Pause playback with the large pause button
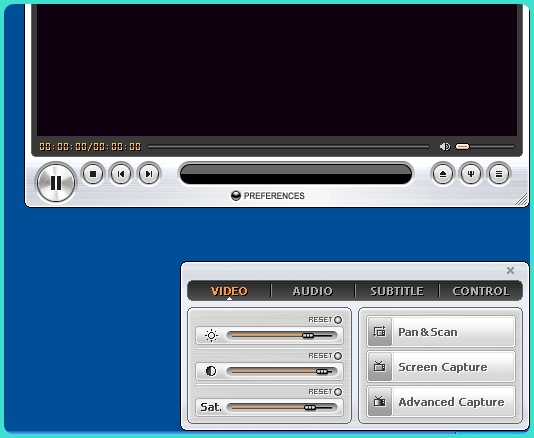The height and width of the screenshot is (438, 534). coord(56,183)
